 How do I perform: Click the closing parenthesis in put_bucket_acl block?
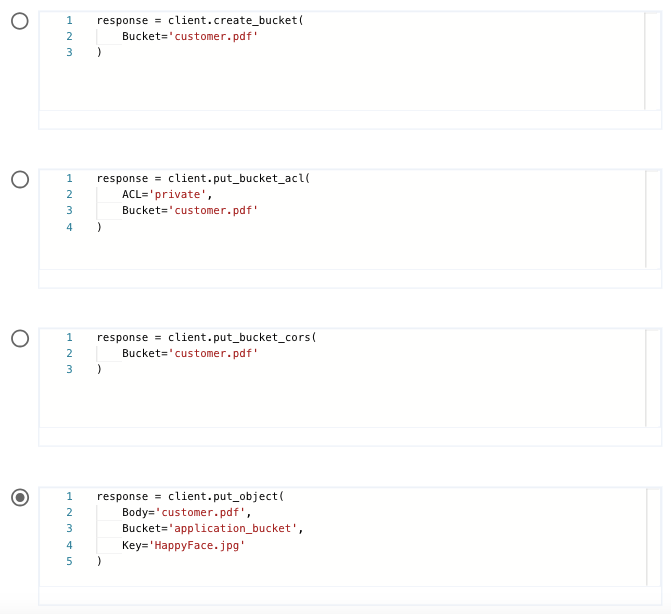point(99,227)
